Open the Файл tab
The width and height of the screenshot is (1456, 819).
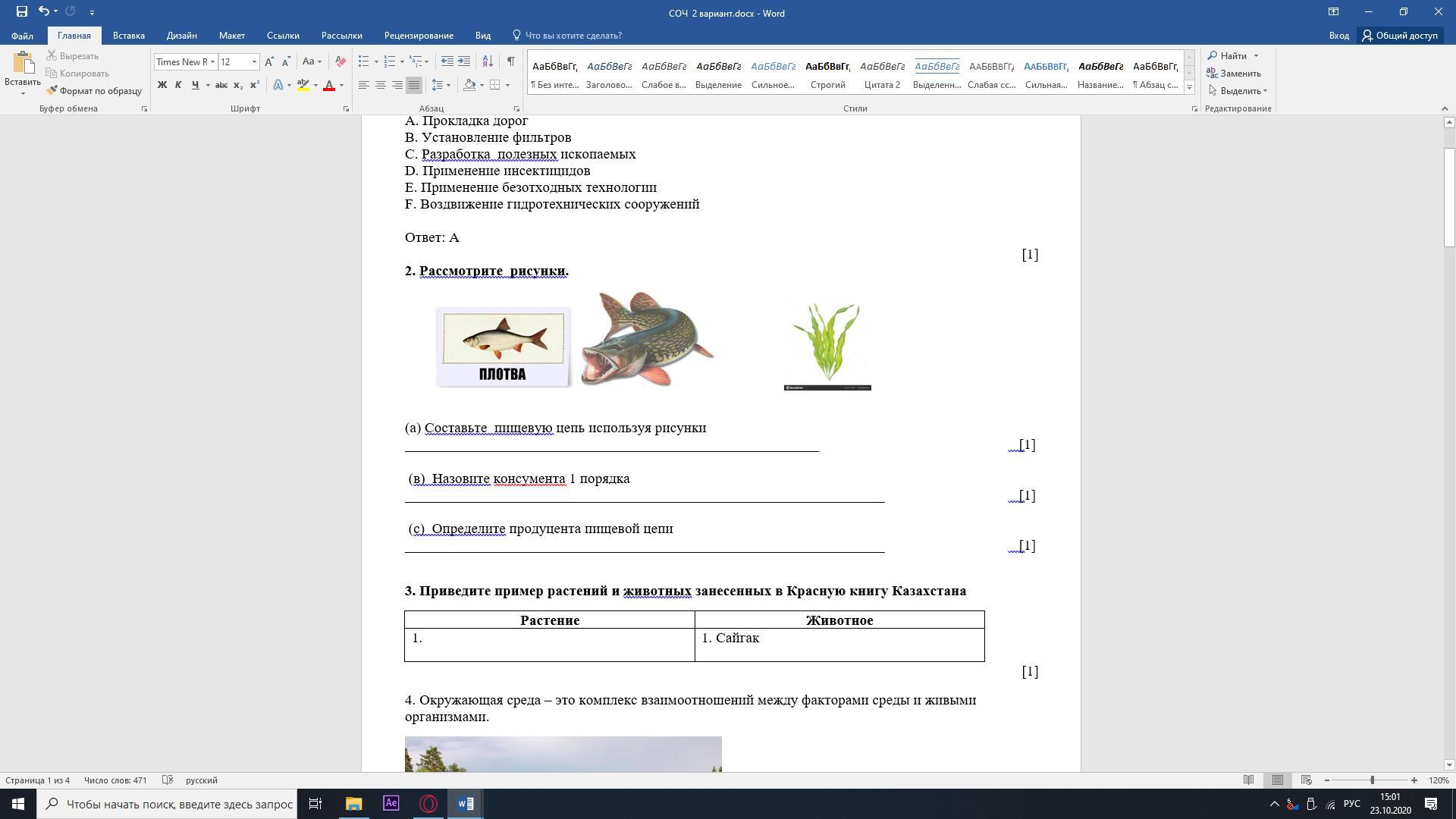tap(22, 36)
